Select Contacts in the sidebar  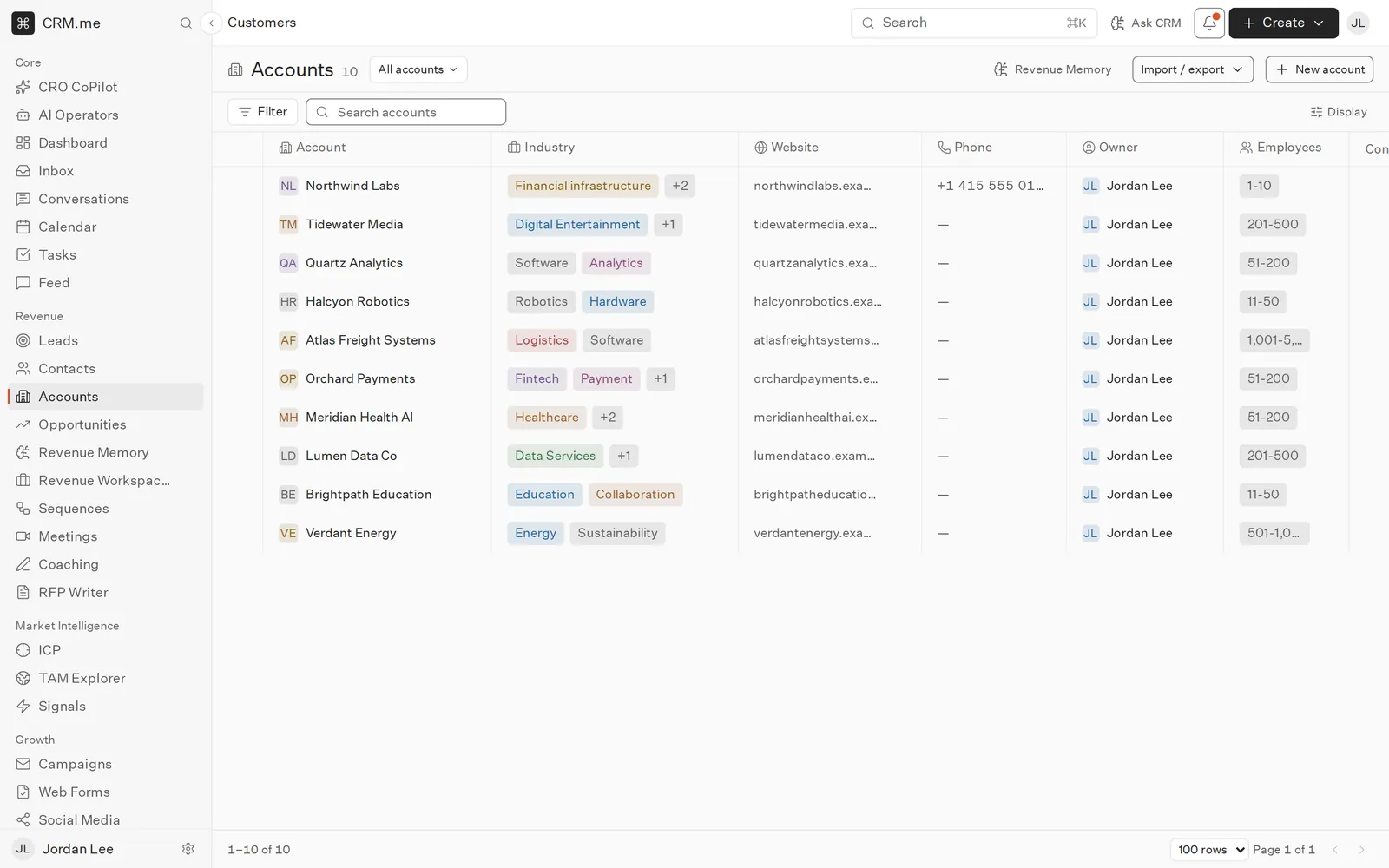pos(106,368)
